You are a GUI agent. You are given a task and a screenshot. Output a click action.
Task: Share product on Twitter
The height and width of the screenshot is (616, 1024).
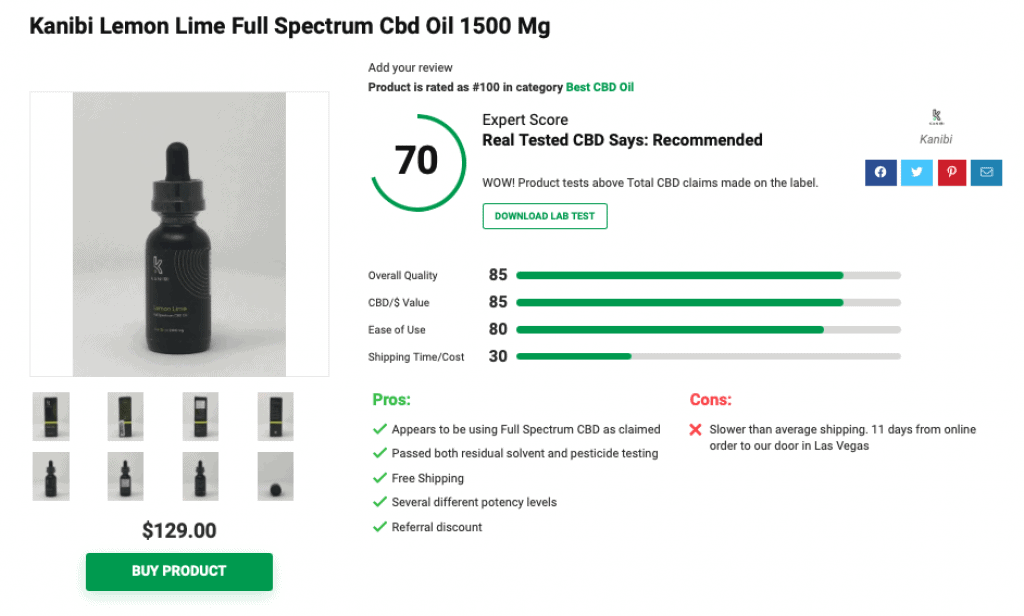[916, 172]
